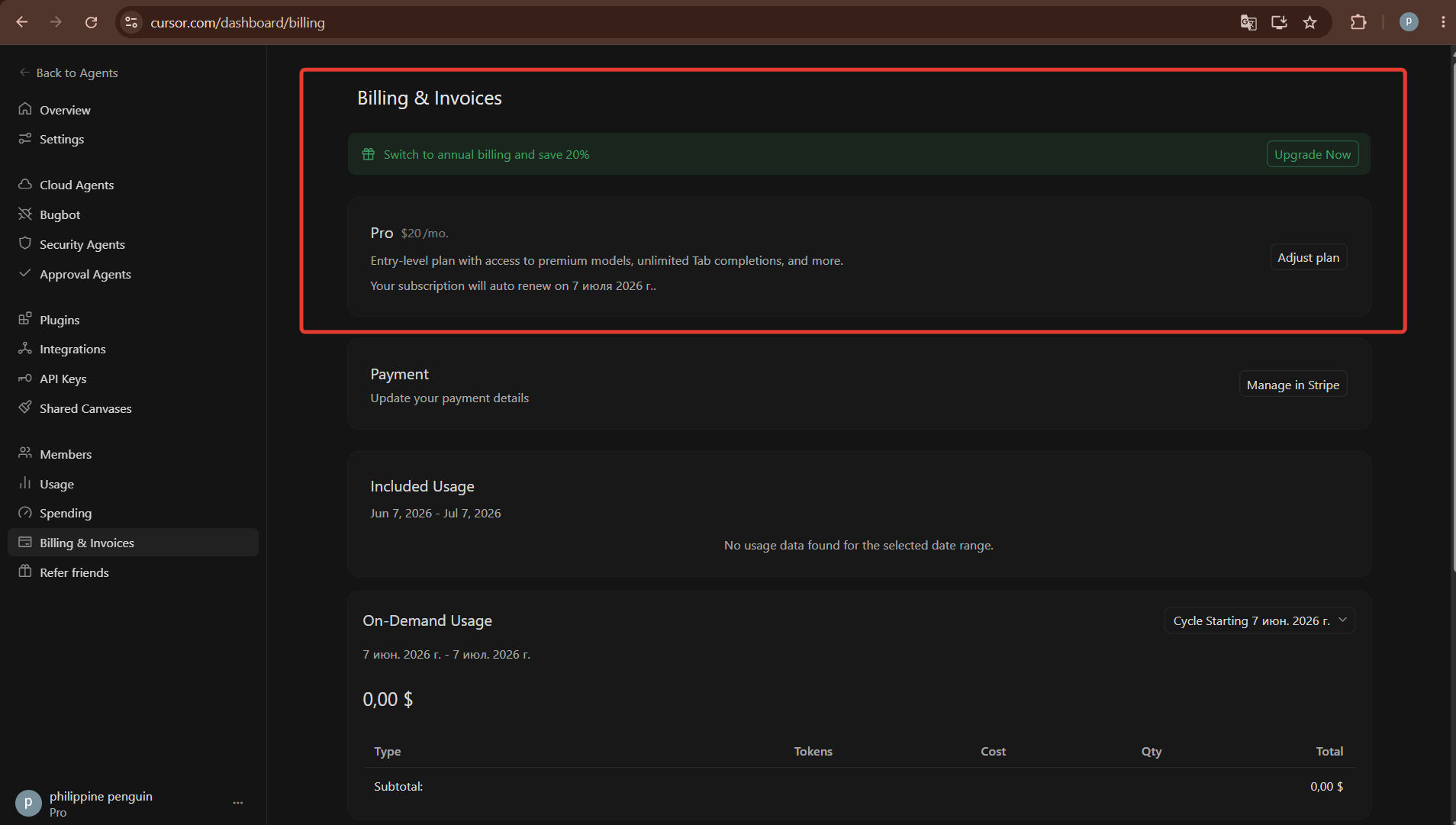Click the Total column header
1456x825 pixels.
(x=1329, y=751)
